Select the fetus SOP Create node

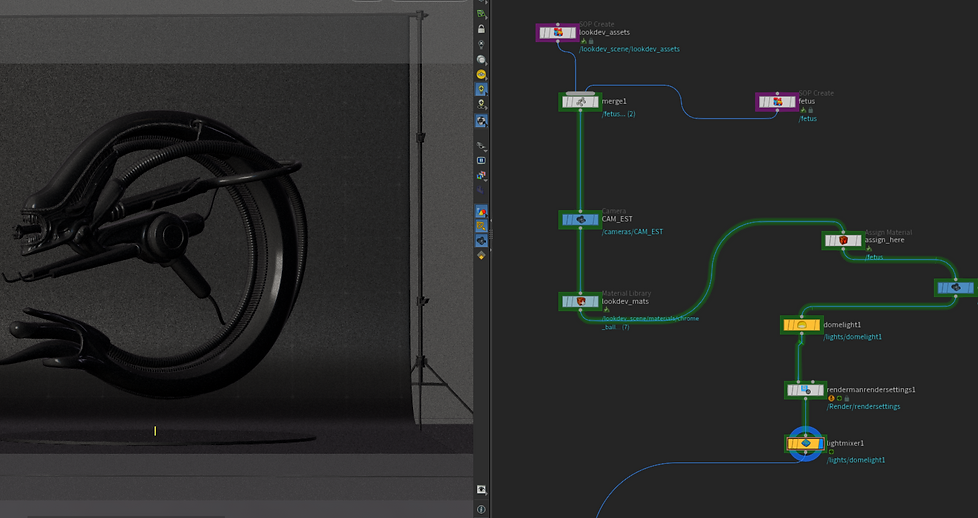click(x=777, y=102)
